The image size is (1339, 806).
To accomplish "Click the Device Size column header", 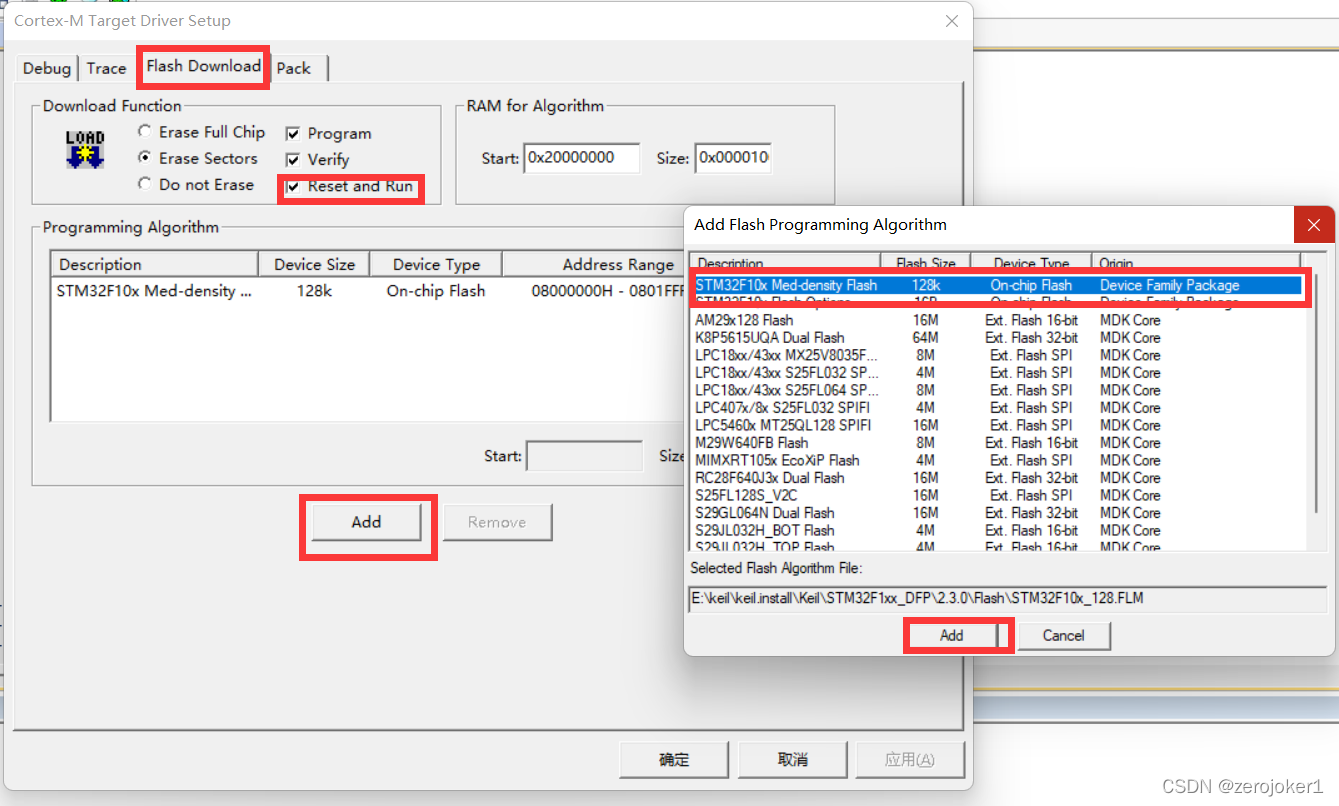I will (x=314, y=264).
